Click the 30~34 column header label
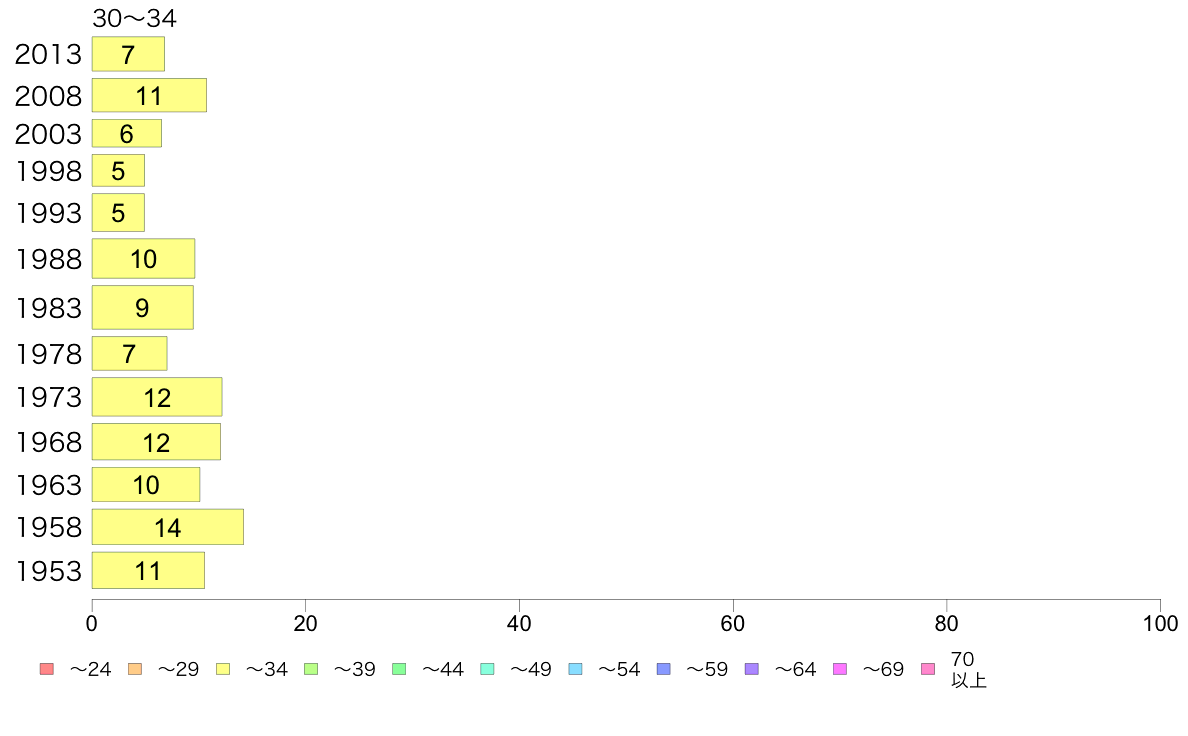The image size is (1188, 736). 134,18
